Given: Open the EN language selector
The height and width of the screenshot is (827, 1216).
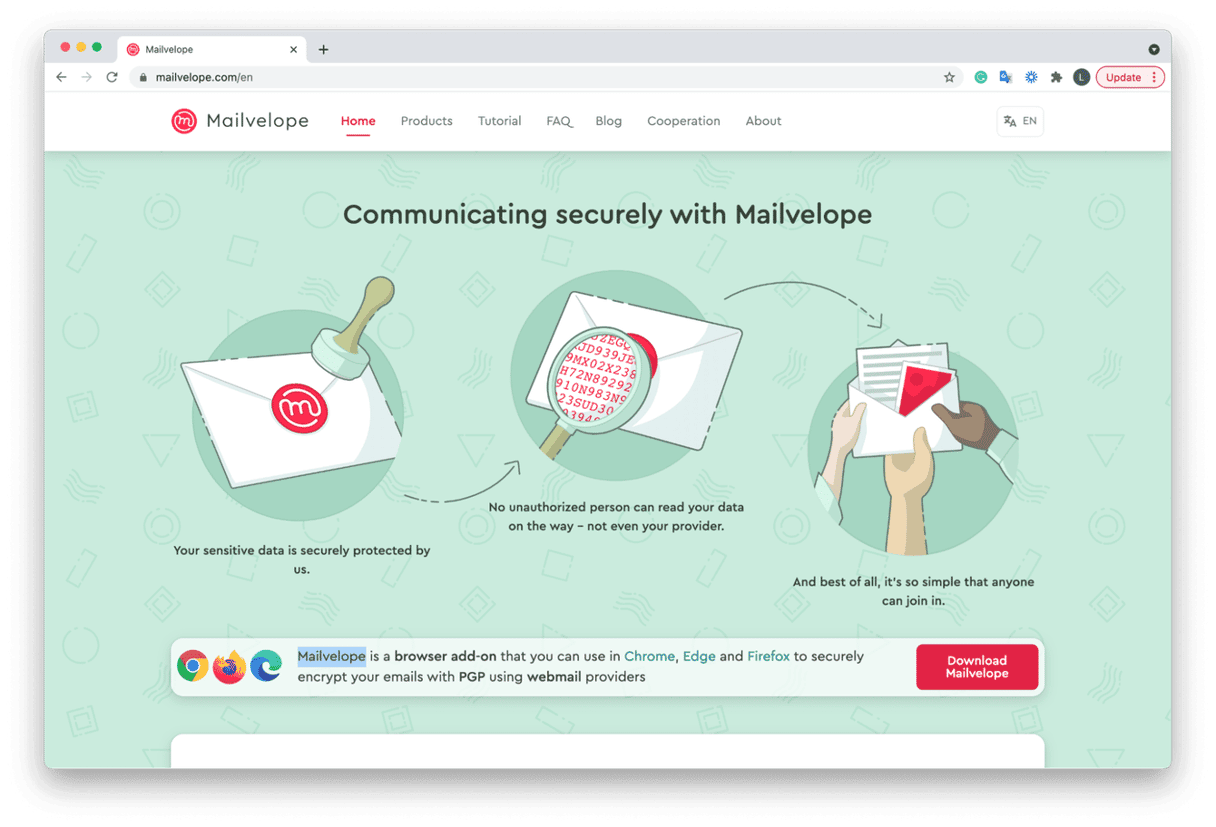Looking at the screenshot, I should [1019, 121].
